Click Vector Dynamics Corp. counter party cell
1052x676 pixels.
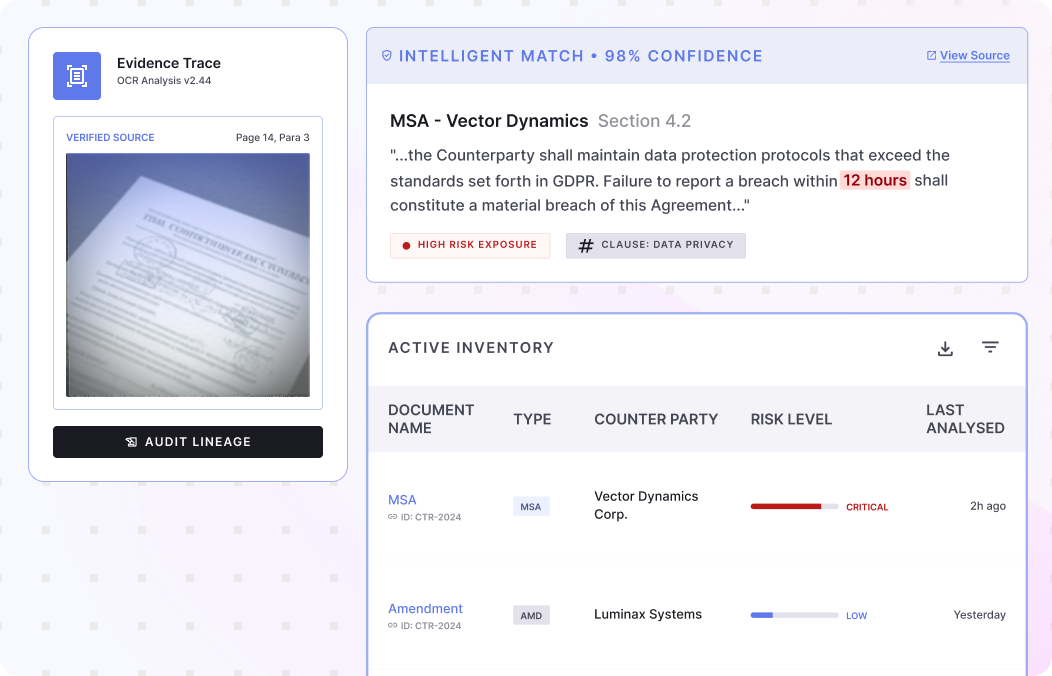point(646,505)
